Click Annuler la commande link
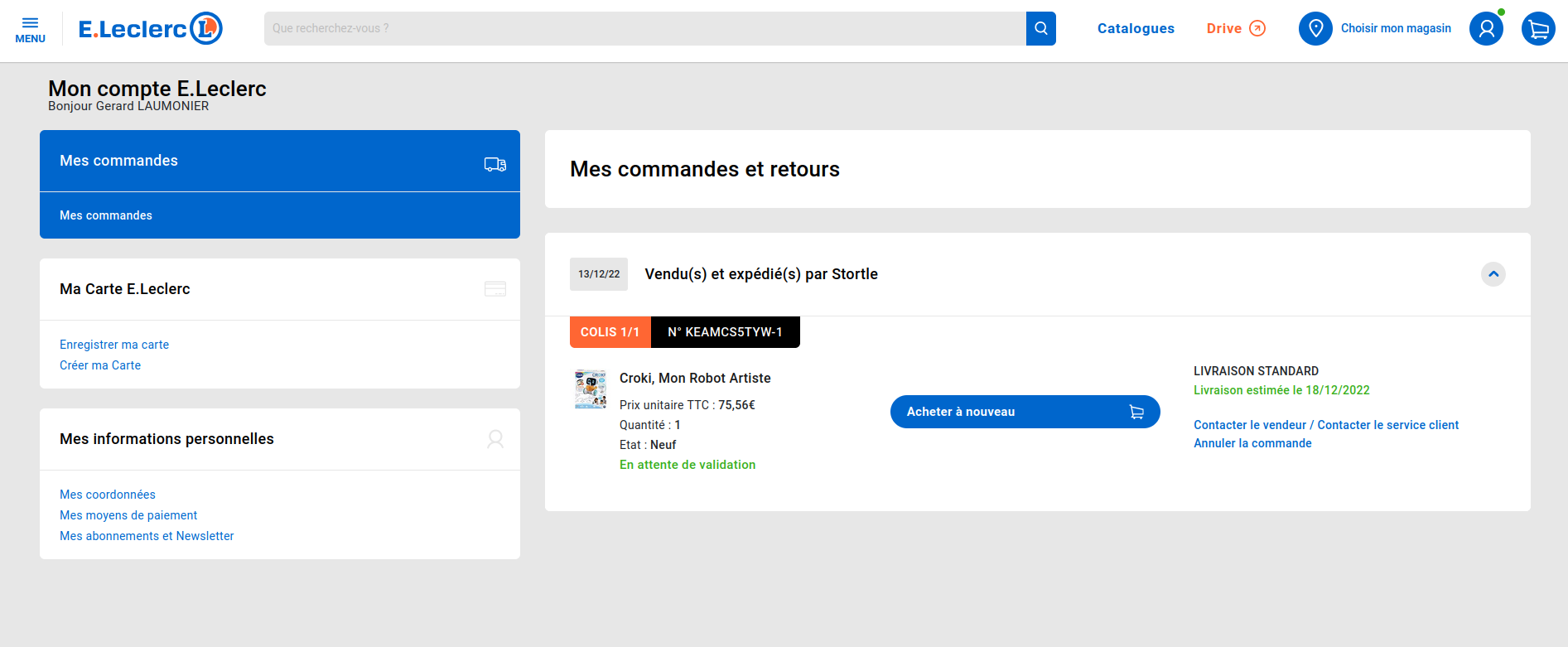1568x647 pixels. [1252, 443]
